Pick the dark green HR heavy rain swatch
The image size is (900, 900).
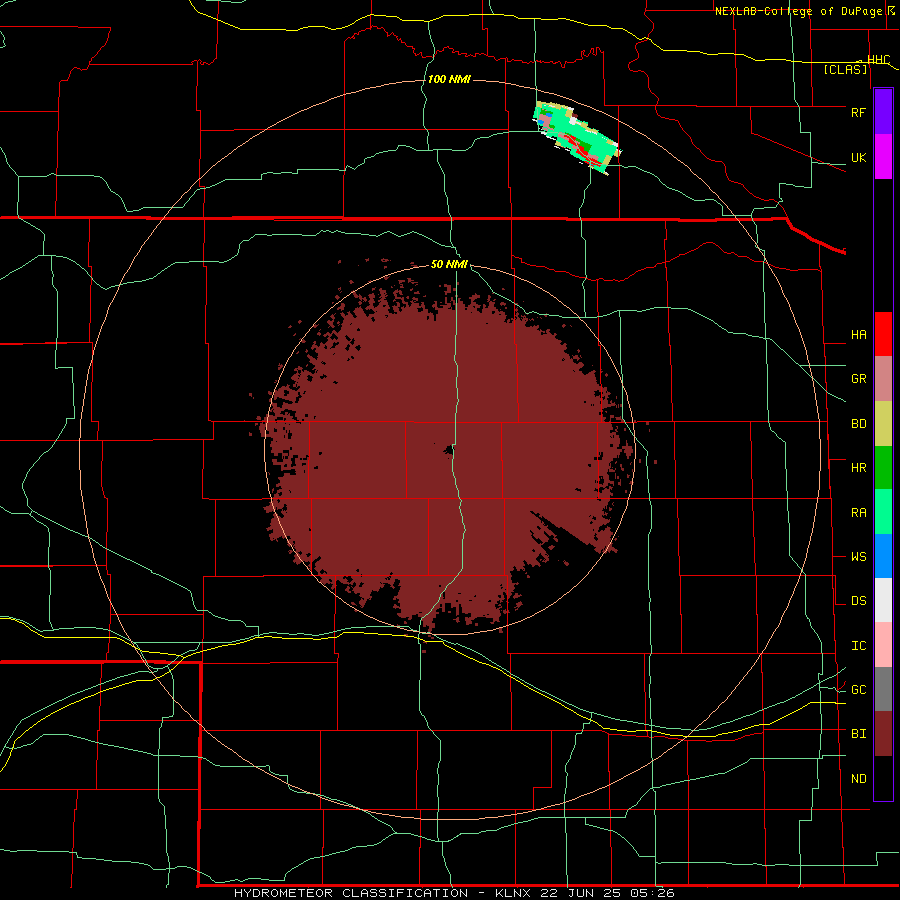(x=883, y=468)
